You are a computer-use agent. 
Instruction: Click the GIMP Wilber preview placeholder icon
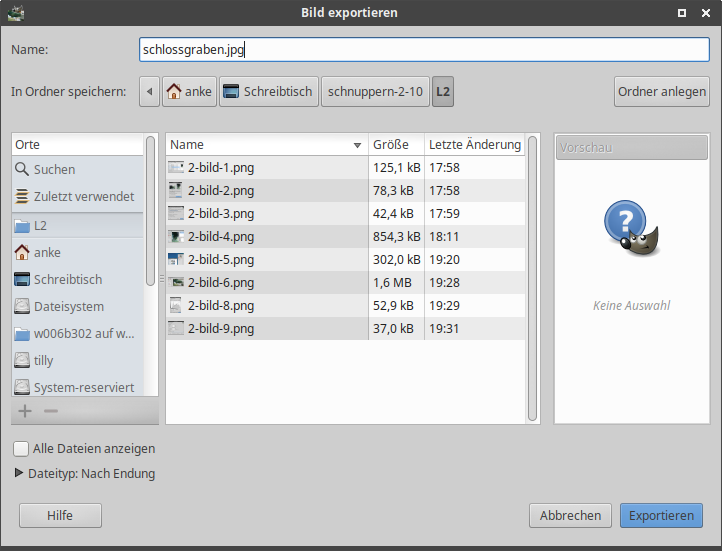coord(632,228)
